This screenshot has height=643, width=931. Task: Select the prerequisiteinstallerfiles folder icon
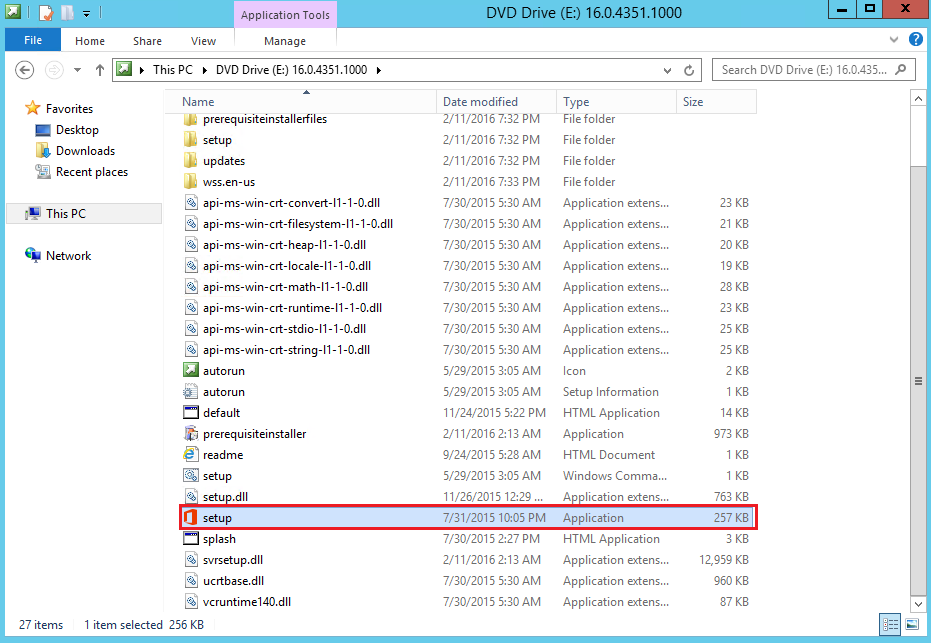click(191, 119)
